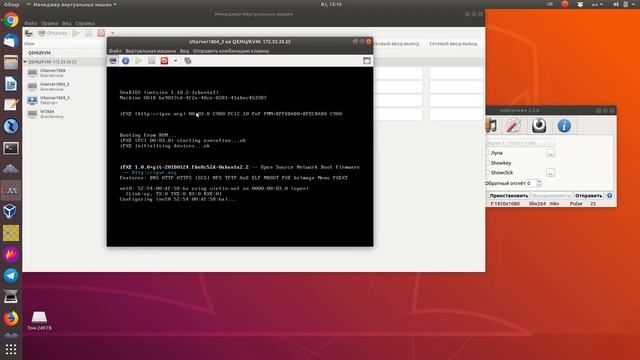The width and height of the screenshot is (640, 360).
Task: Show applications grid in dock
Action: click(x=11, y=349)
